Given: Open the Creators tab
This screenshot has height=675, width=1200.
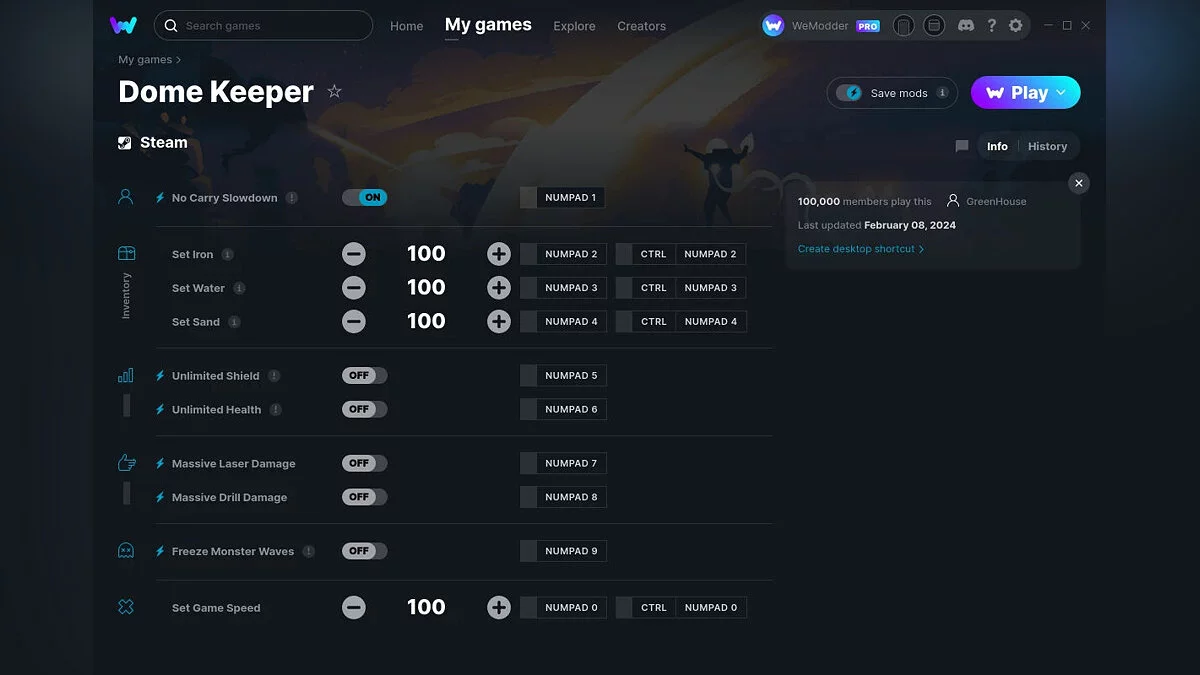Looking at the screenshot, I should (641, 26).
